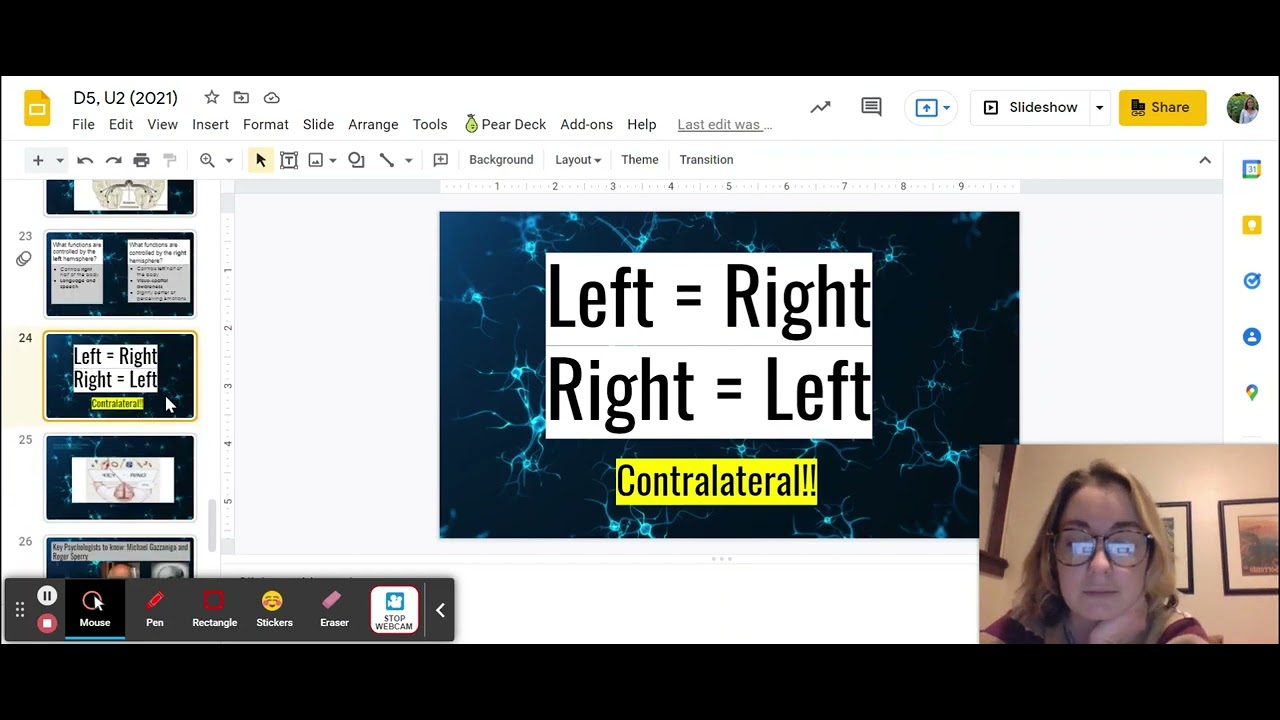Viewport: 1280px width, 720px height.
Task: Open the Tools menu
Action: 430,124
